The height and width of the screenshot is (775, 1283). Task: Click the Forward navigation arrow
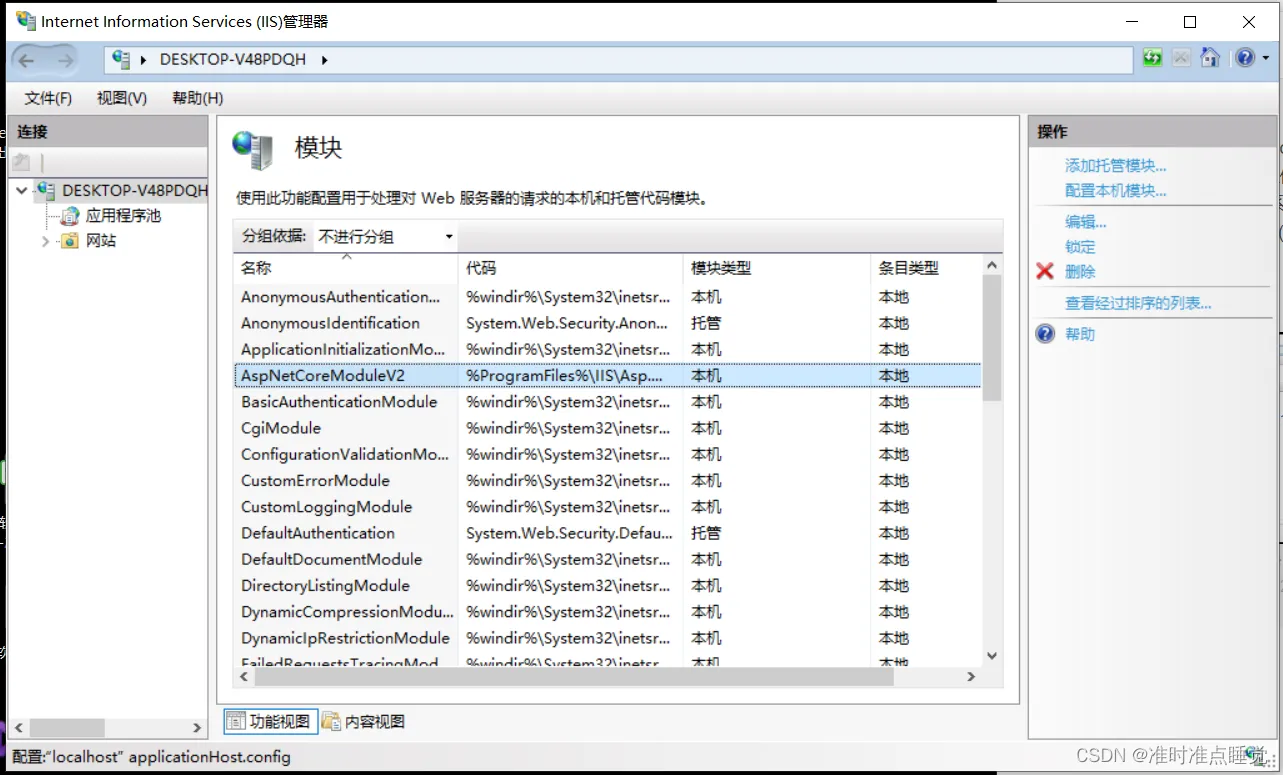65,60
